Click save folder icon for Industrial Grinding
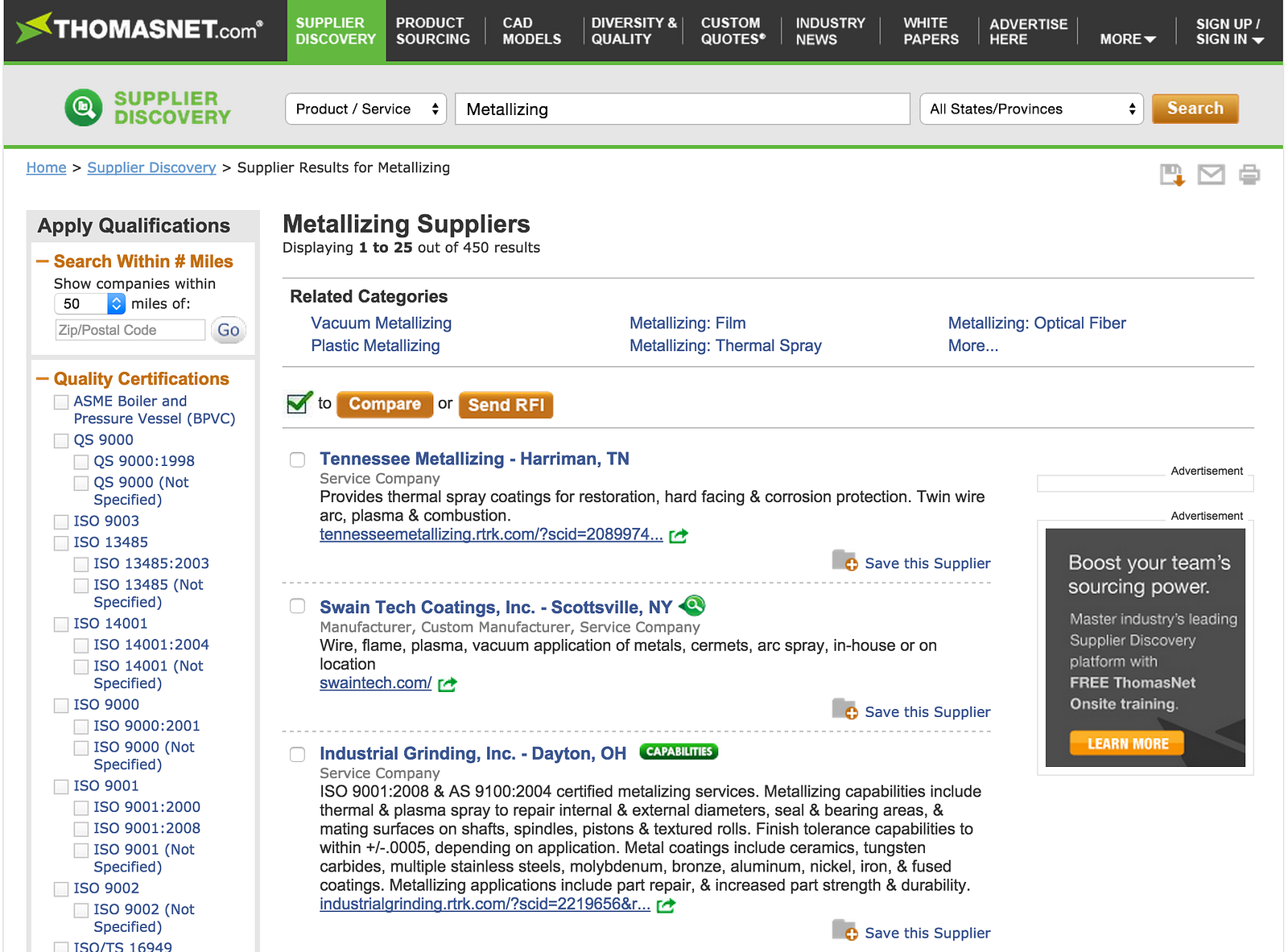 coord(844,929)
